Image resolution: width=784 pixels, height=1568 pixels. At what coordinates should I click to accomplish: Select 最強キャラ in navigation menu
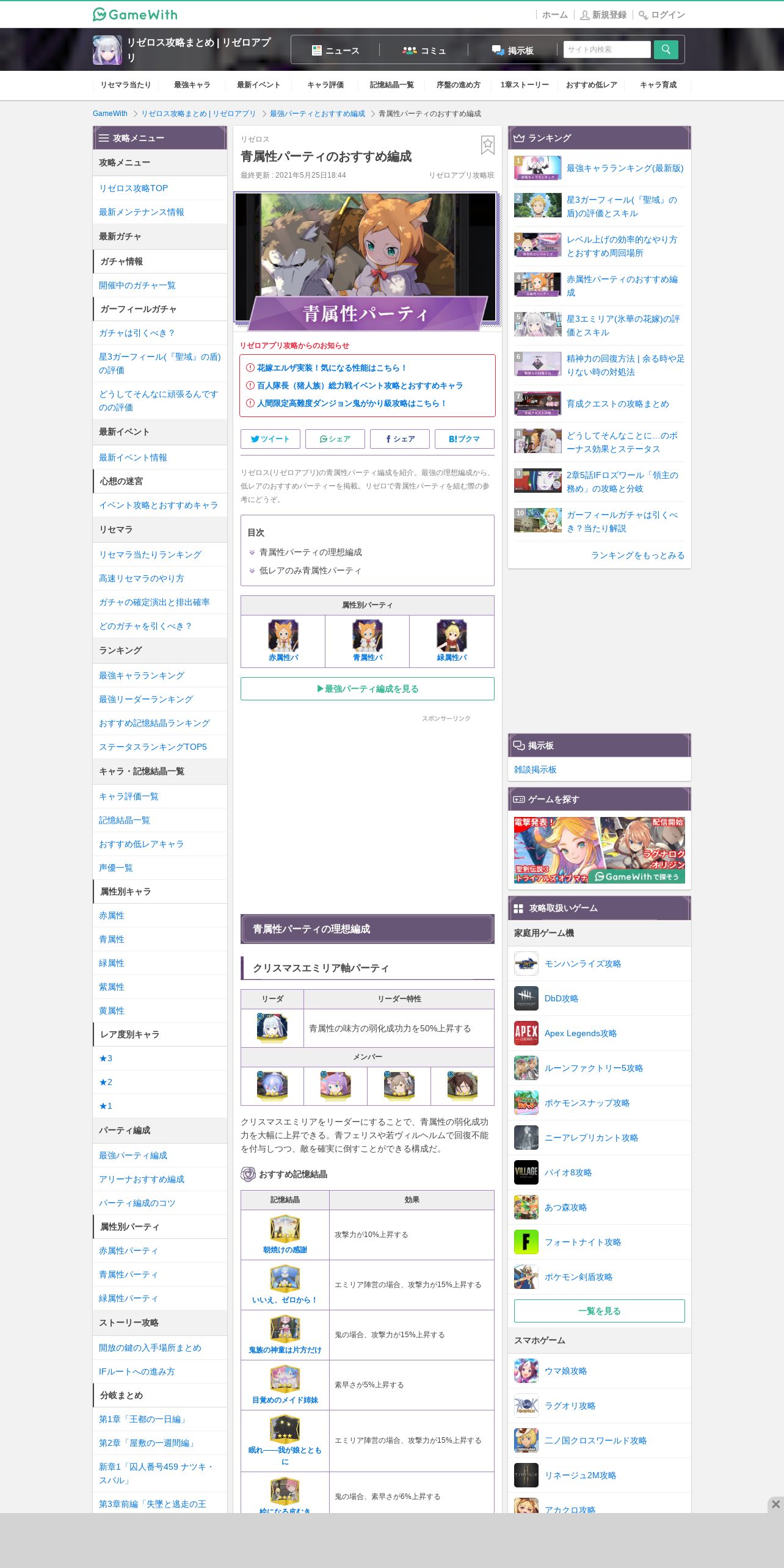point(192,85)
